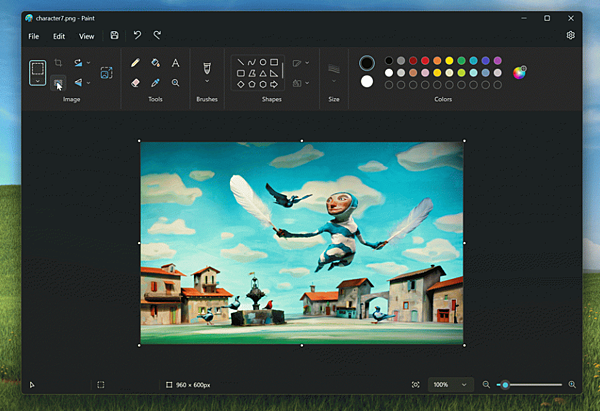The width and height of the screenshot is (600, 411).
Task: Open the 100% zoom level dropdown
Action: [x=451, y=385]
